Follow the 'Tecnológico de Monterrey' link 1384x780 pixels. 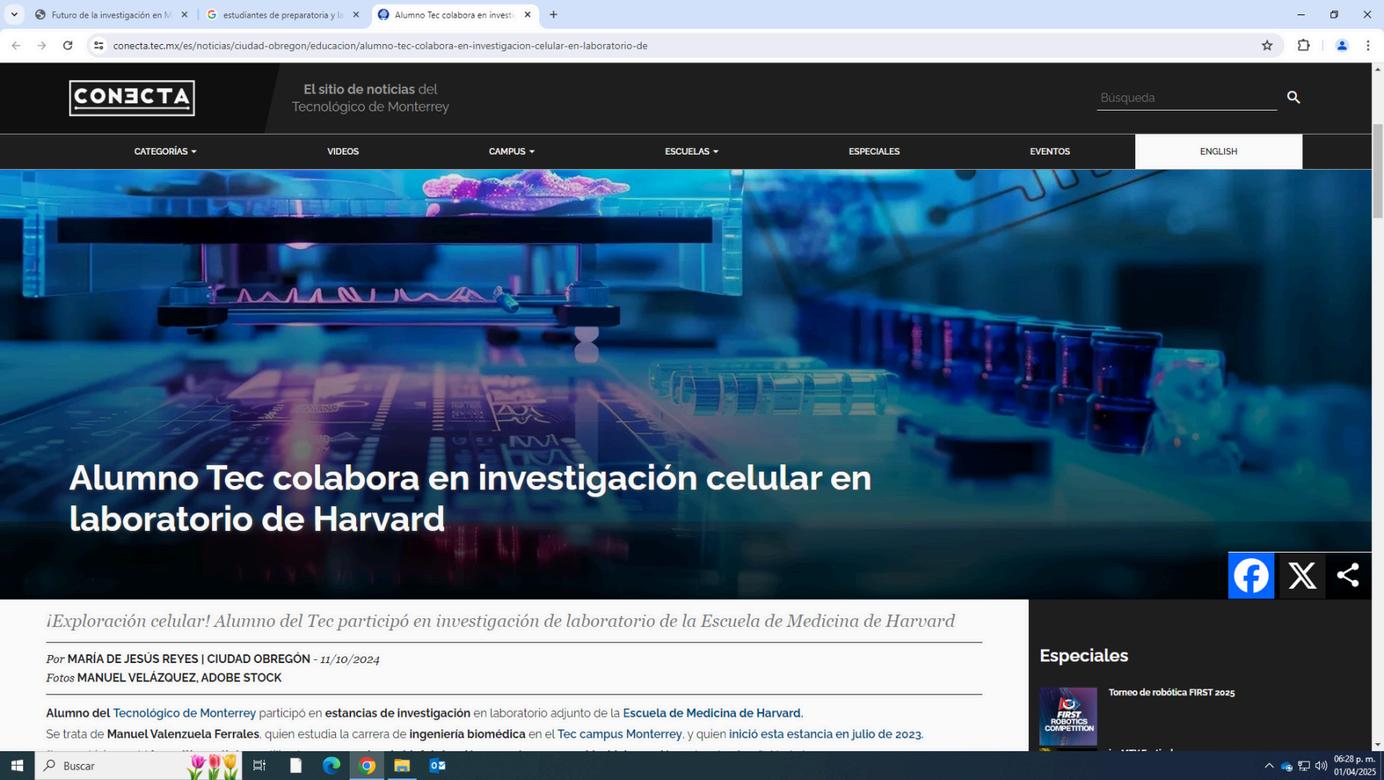pos(184,713)
